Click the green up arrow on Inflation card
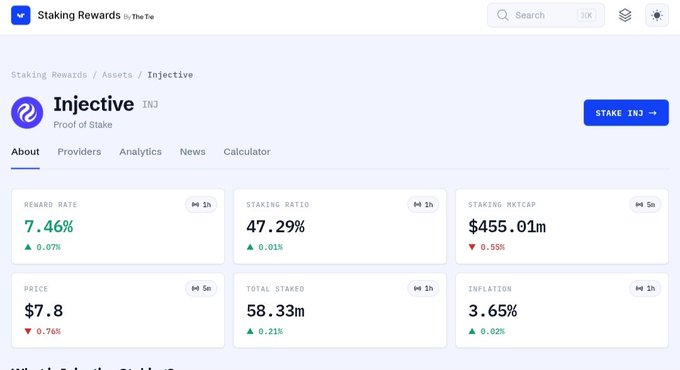680x370 pixels. 472,331
